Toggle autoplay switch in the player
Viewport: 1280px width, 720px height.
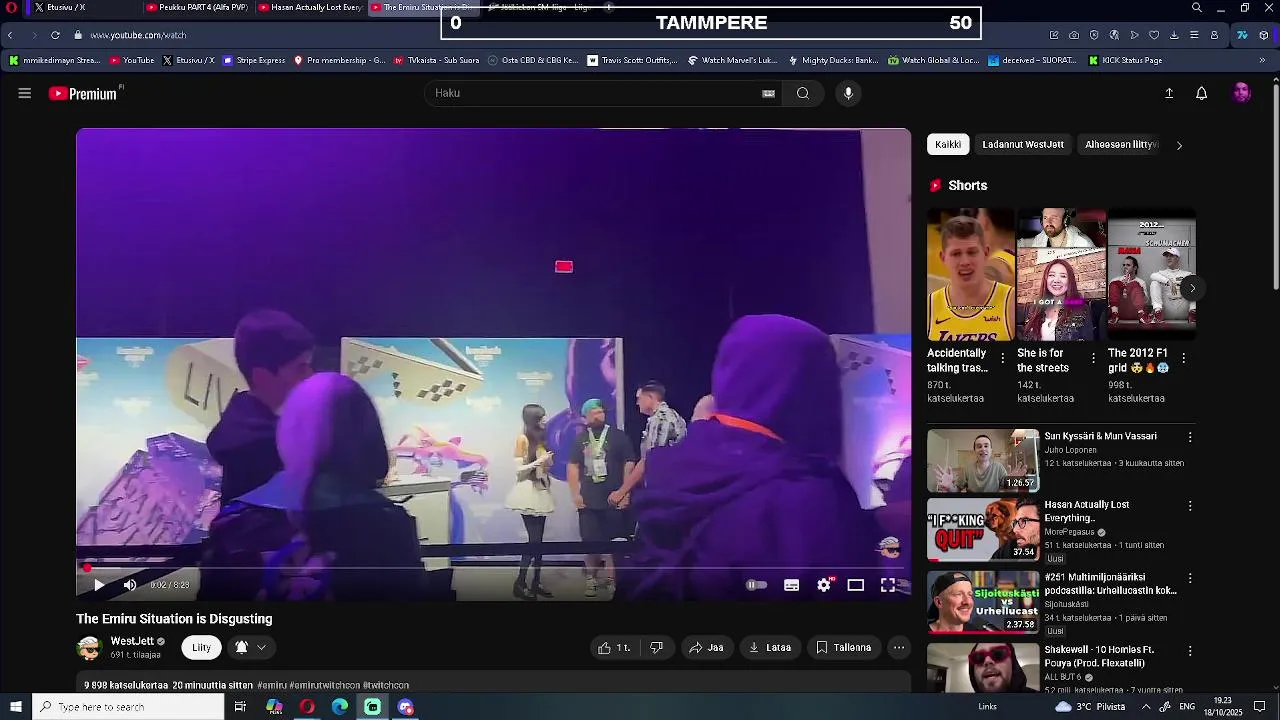[x=757, y=585]
